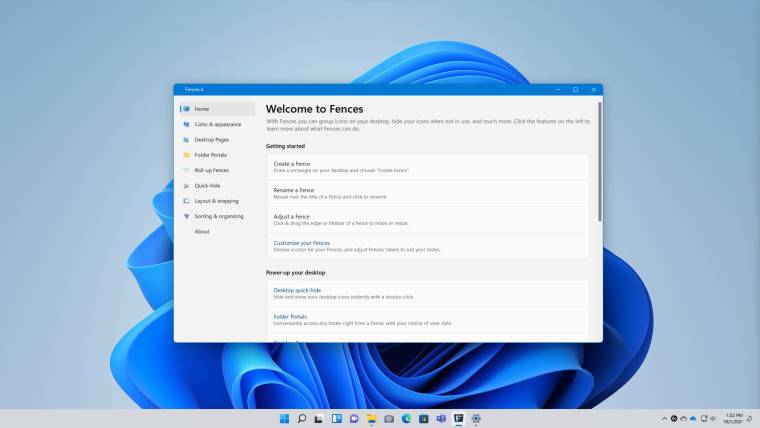The image size is (760, 428).
Task: Select the Rename a Fence entry
Action: [293, 190]
